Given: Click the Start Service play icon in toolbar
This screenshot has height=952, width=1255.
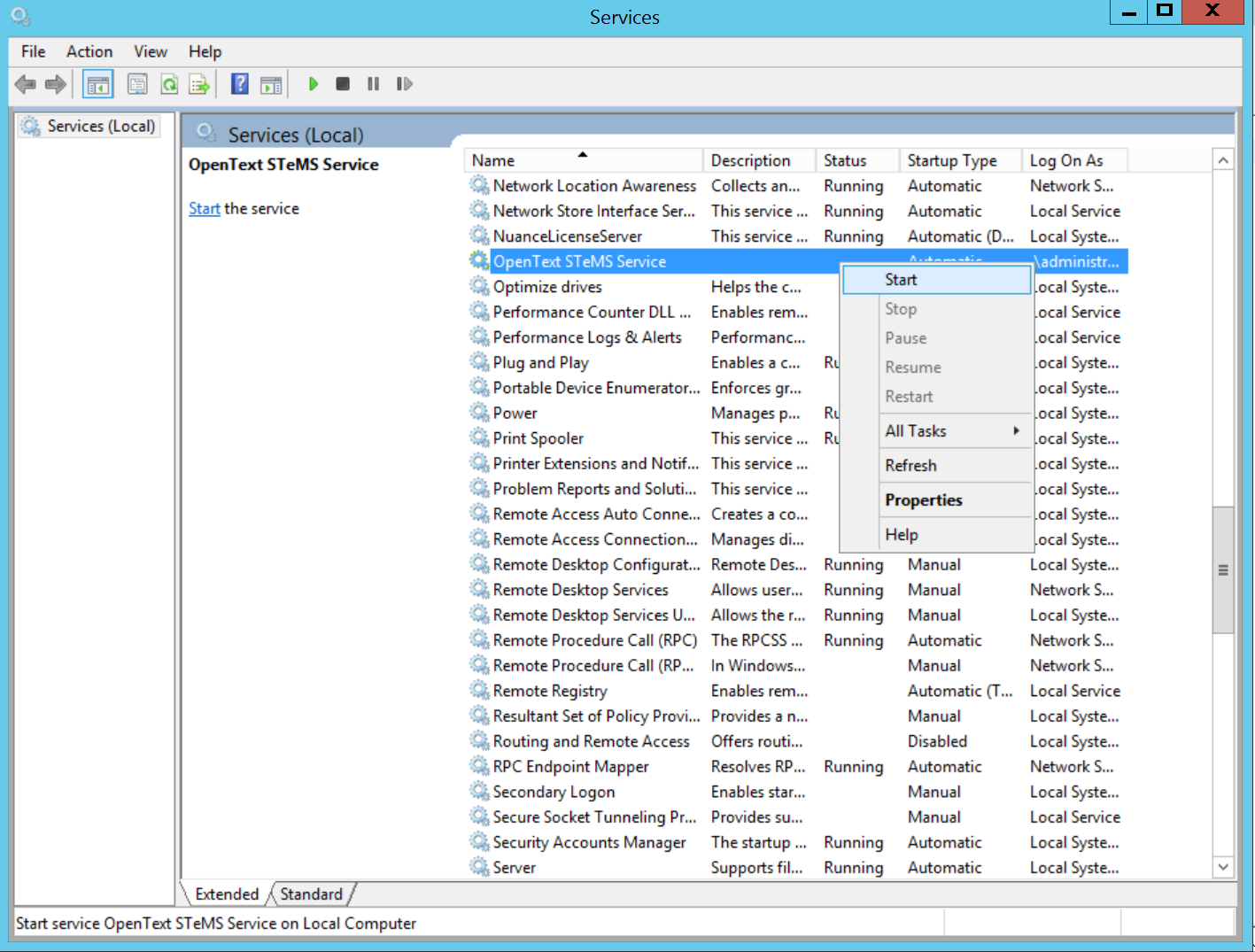Looking at the screenshot, I should pos(313,84).
